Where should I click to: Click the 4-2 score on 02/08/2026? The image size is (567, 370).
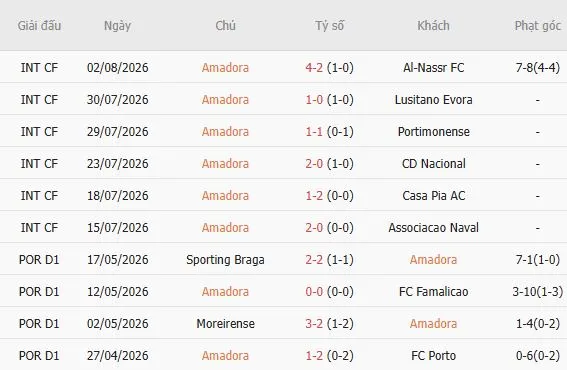314,68
